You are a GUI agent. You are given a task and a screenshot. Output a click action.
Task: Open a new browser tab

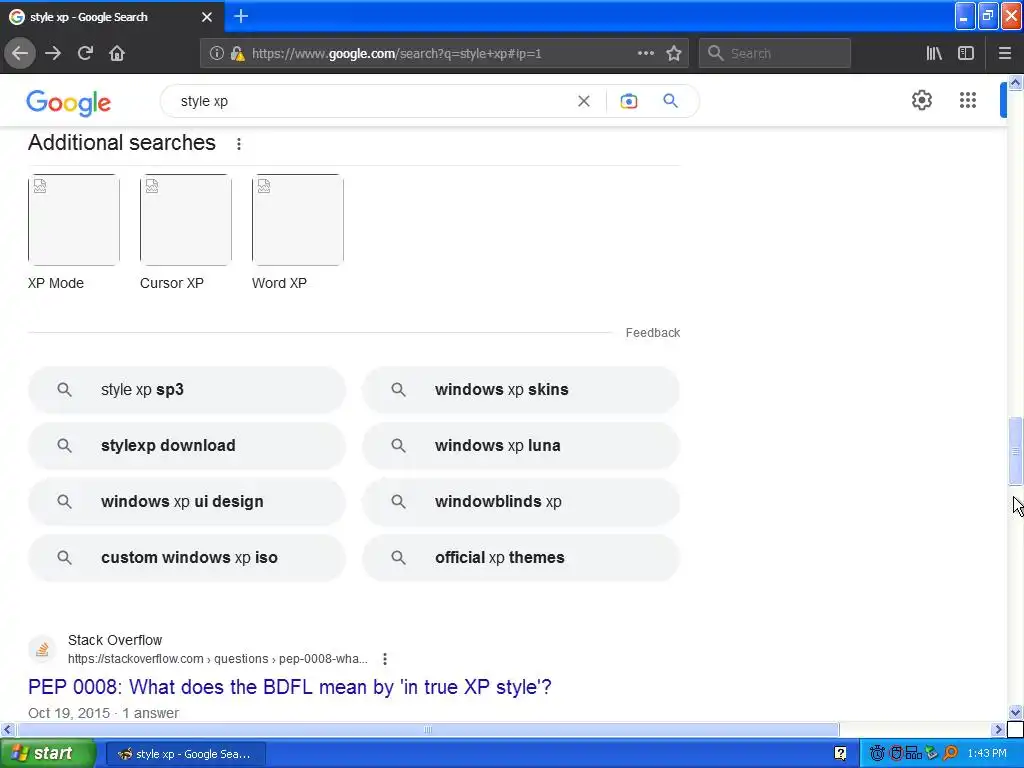click(x=241, y=16)
